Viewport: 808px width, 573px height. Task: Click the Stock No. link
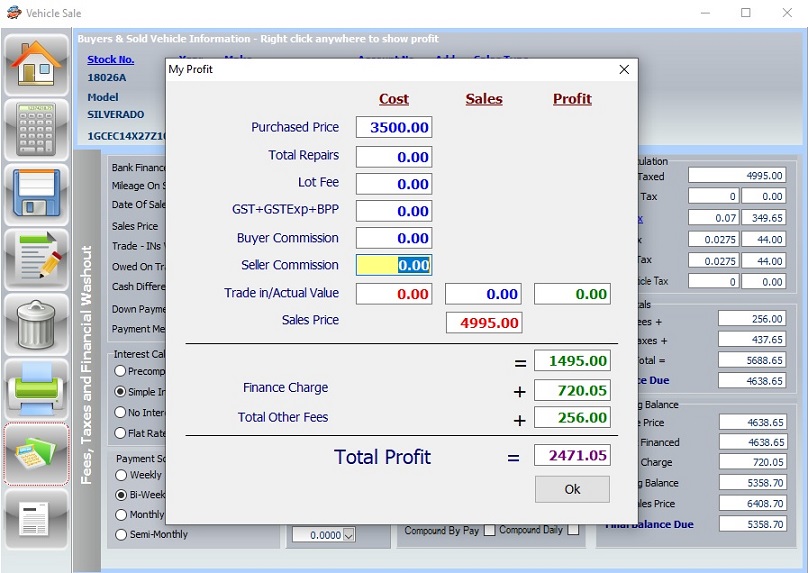click(110, 60)
